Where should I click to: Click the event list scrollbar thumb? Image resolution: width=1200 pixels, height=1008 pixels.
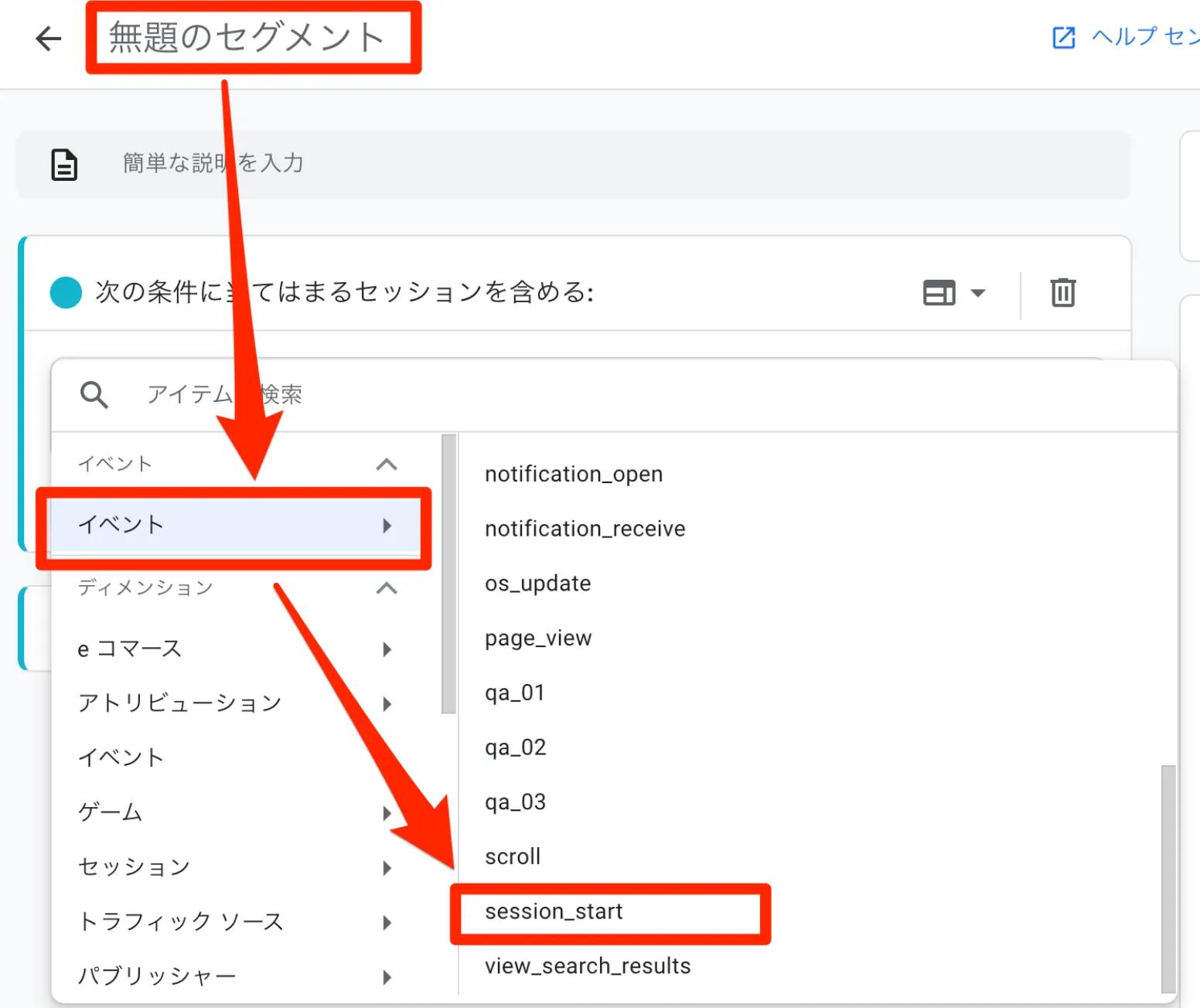1168,879
